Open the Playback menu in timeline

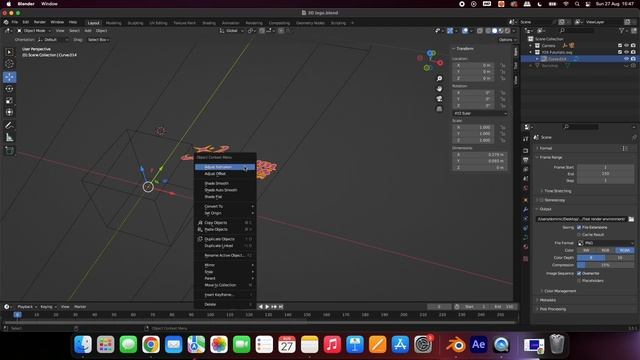coord(27,307)
